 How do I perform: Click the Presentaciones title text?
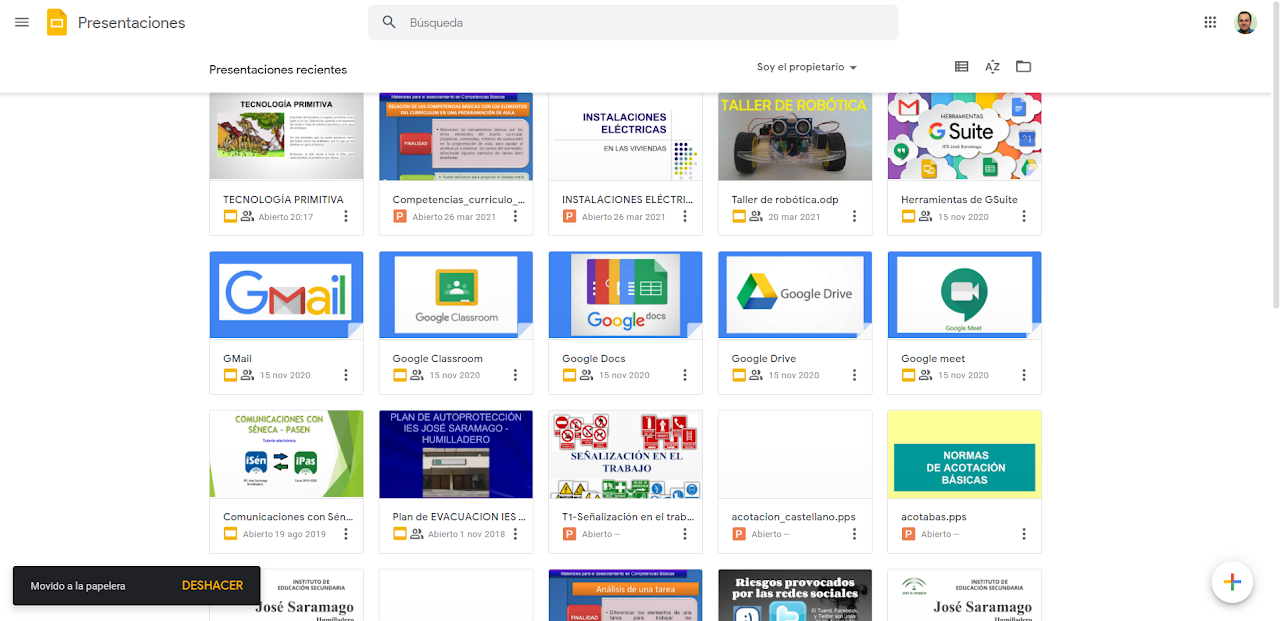pos(131,23)
